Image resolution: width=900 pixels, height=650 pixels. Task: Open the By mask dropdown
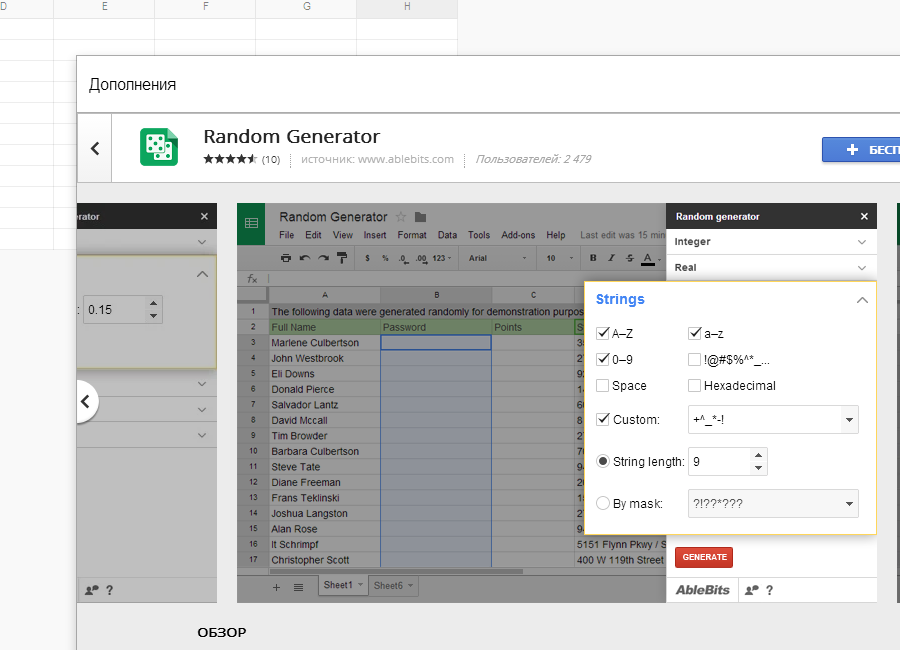(849, 504)
